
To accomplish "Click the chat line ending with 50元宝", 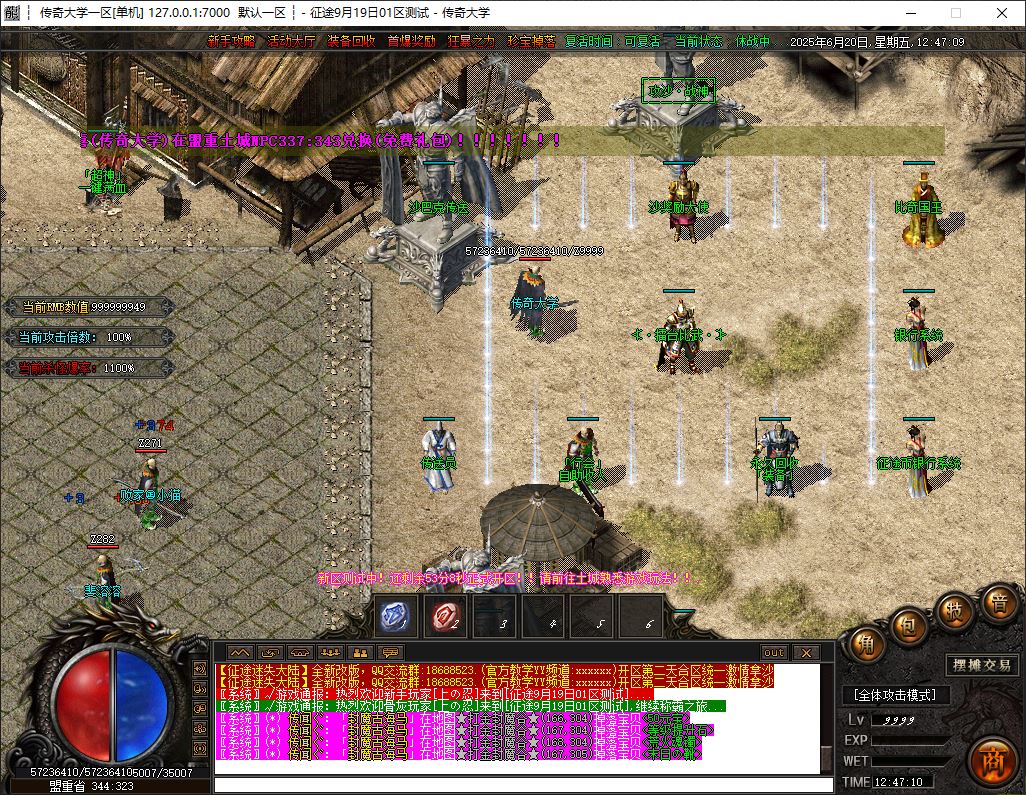I will [x=453, y=718].
